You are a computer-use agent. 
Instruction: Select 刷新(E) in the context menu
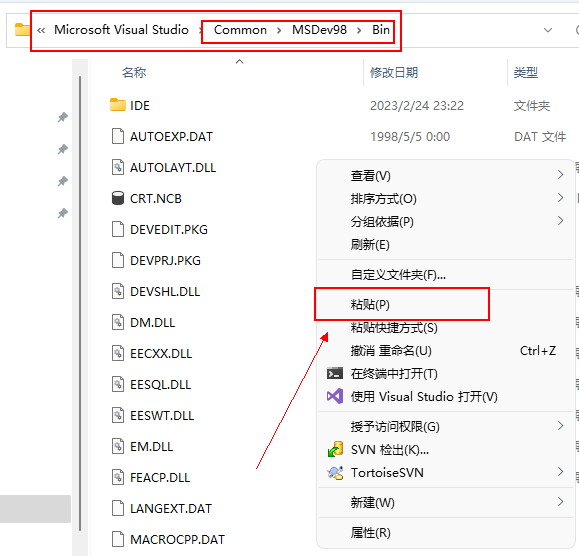(x=370, y=244)
